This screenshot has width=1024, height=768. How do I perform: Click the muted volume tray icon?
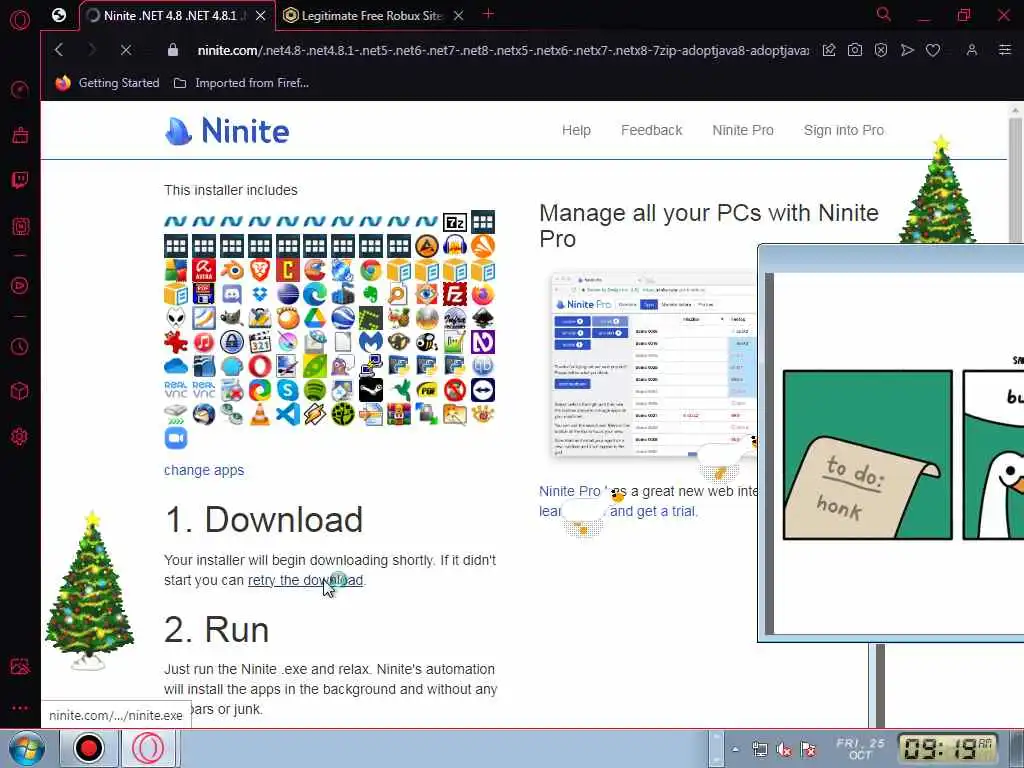click(784, 750)
